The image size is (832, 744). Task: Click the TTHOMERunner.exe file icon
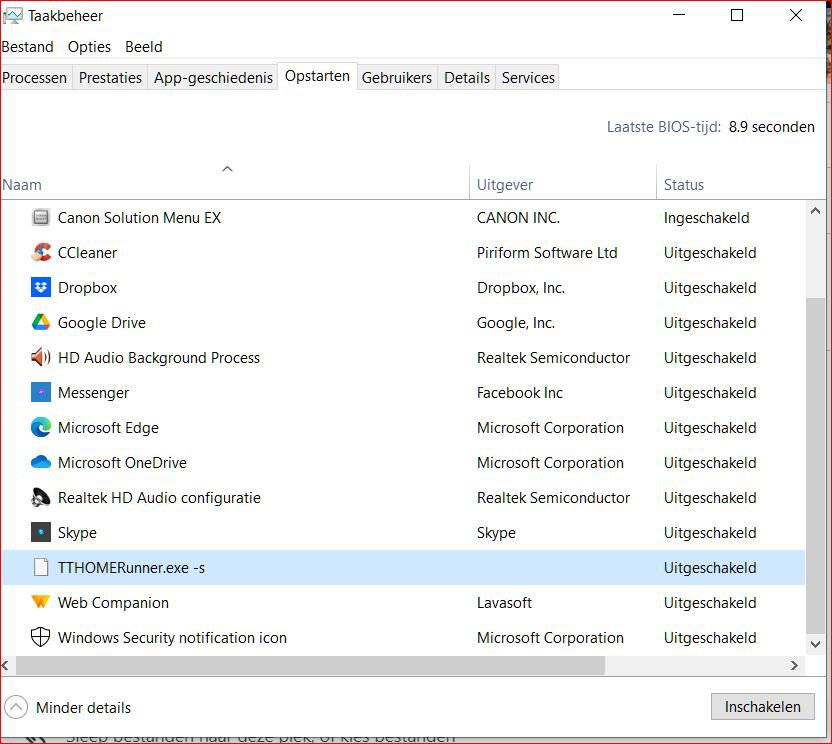point(41,567)
